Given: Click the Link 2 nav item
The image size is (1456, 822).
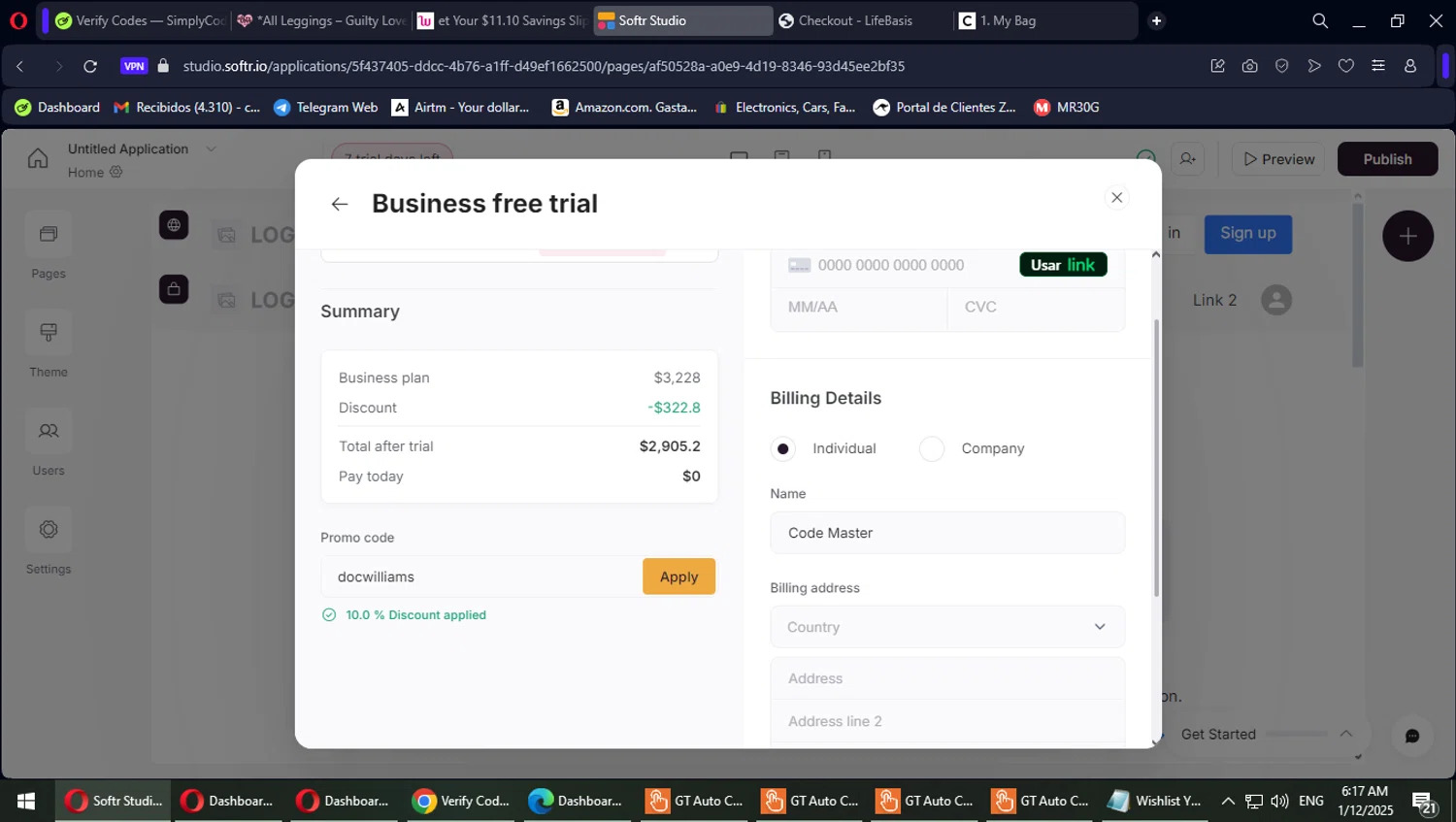Looking at the screenshot, I should tap(1214, 300).
